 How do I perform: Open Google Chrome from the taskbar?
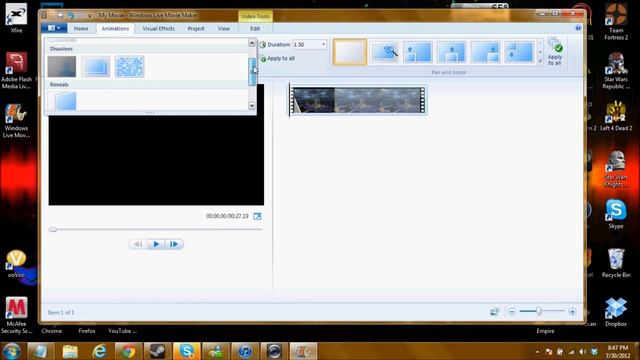pyautogui.click(x=128, y=351)
